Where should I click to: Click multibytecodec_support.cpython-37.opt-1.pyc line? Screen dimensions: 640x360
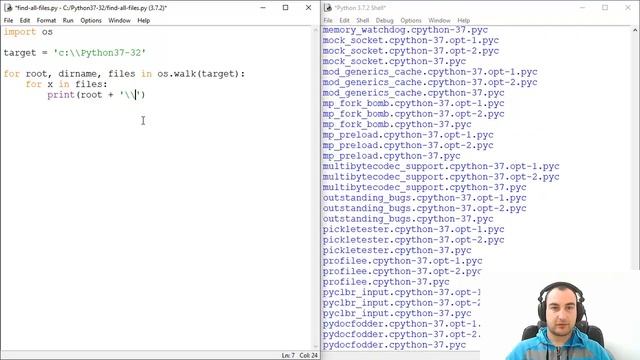coord(441,167)
